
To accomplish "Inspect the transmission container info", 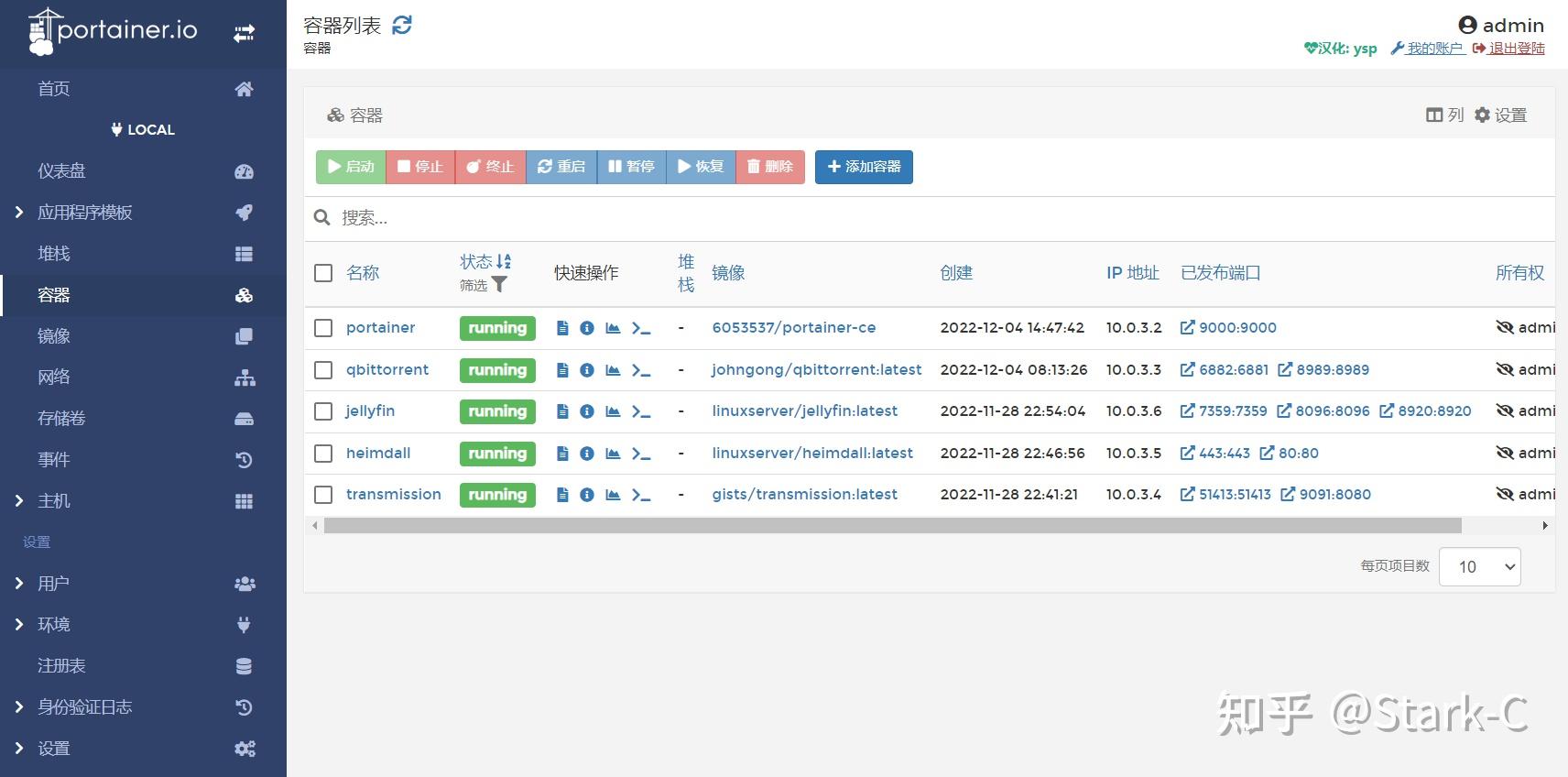I will point(587,495).
